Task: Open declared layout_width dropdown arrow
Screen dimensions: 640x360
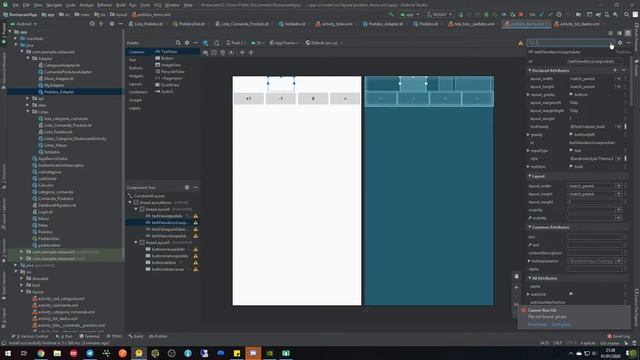Action: (619, 79)
